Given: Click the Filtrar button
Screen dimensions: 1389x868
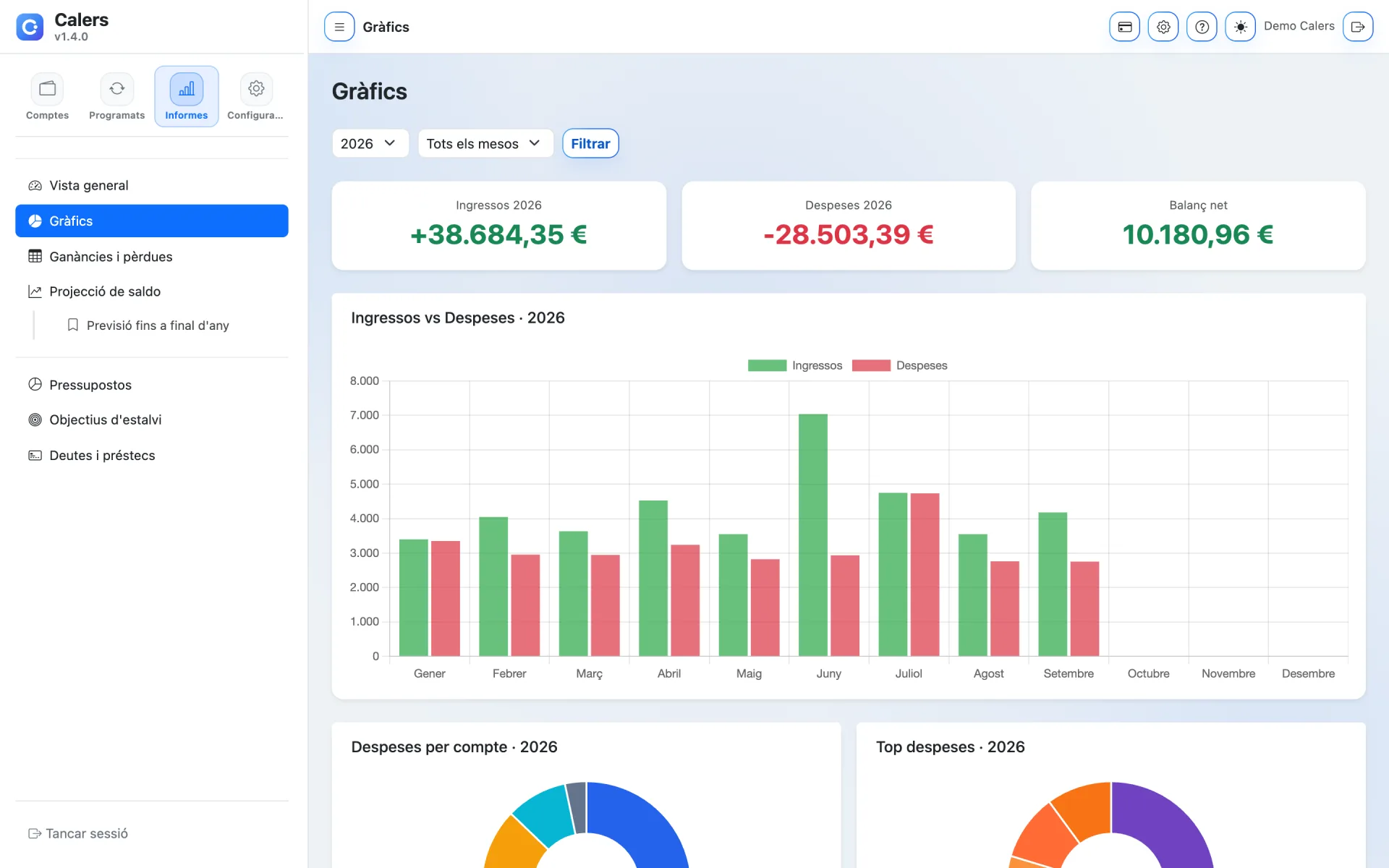Looking at the screenshot, I should (590, 143).
